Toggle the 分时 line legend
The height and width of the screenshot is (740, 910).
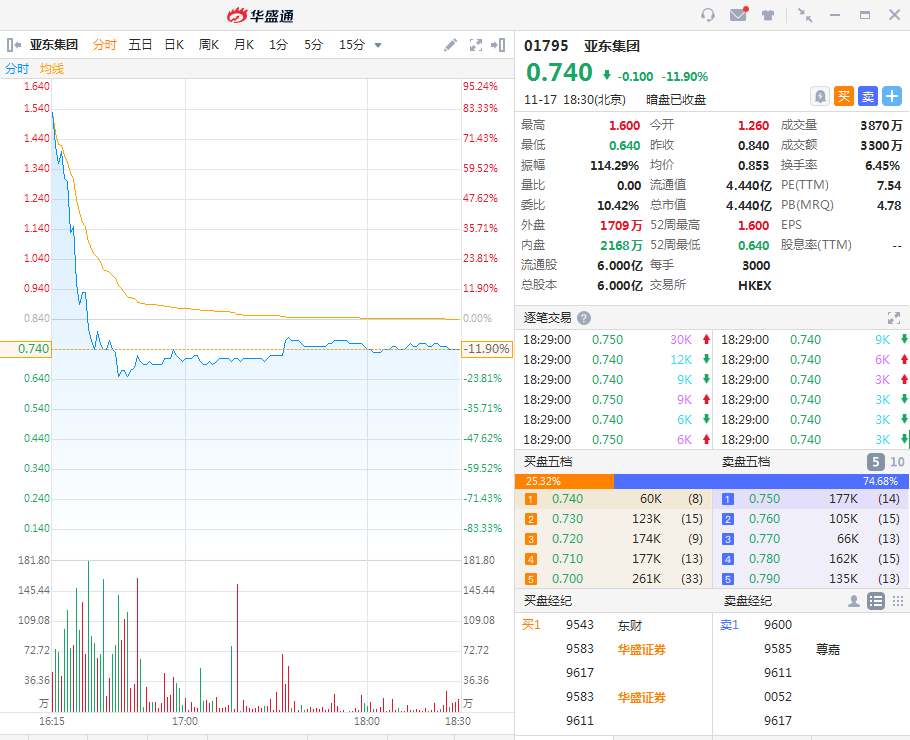pos(17,68)
